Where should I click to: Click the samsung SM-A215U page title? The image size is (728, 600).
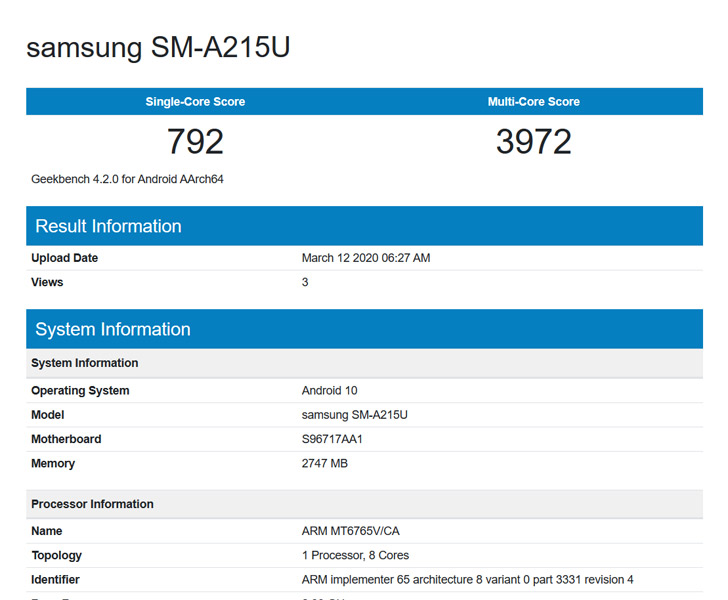point(158,47)
